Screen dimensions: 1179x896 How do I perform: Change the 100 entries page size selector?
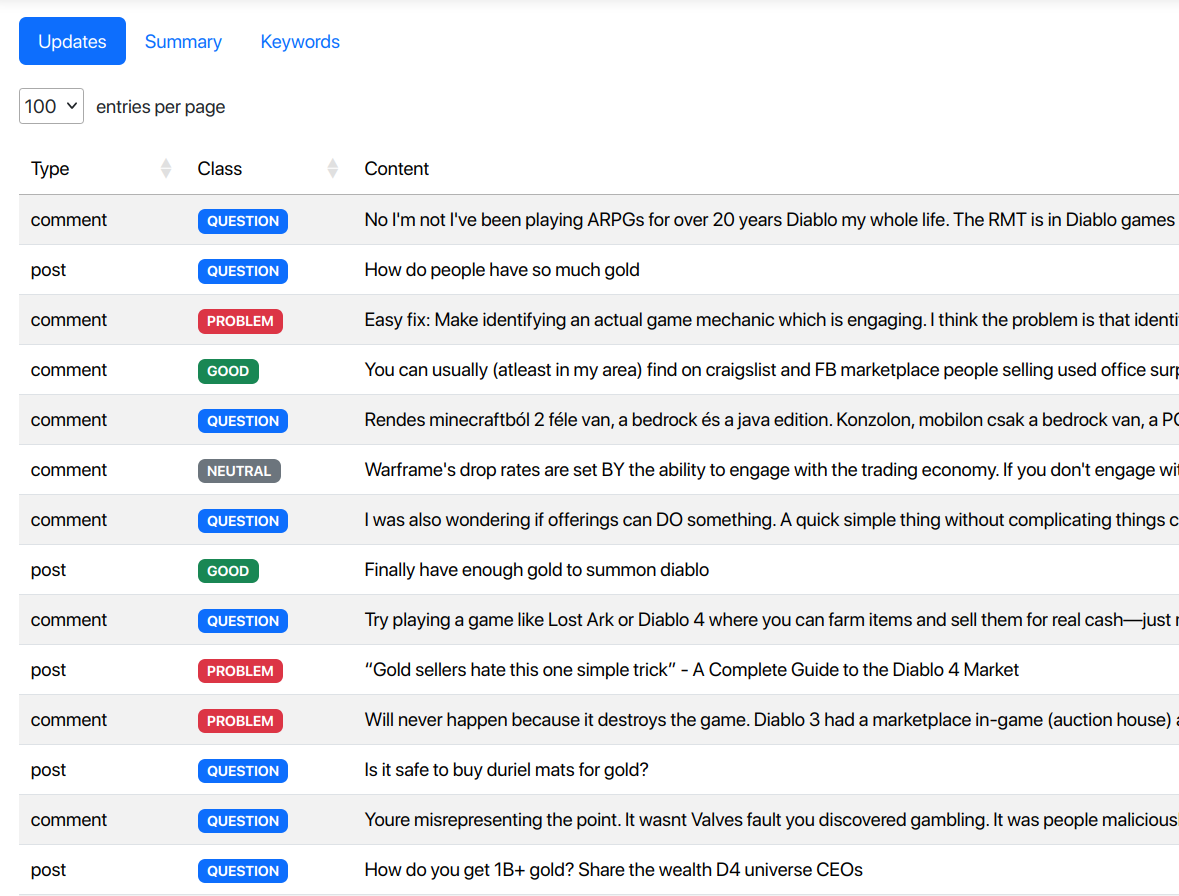tap(51, 105)
